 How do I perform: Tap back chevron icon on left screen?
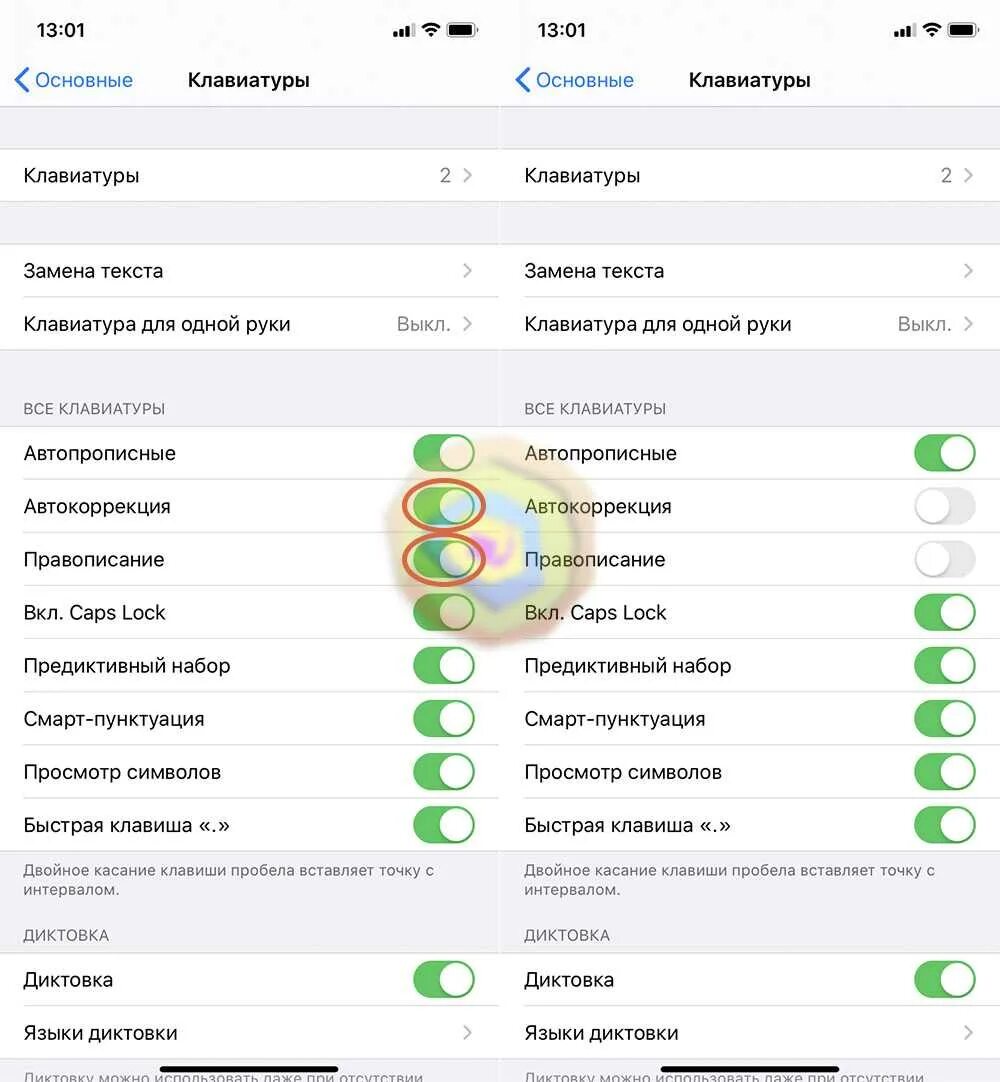point(21,81)
